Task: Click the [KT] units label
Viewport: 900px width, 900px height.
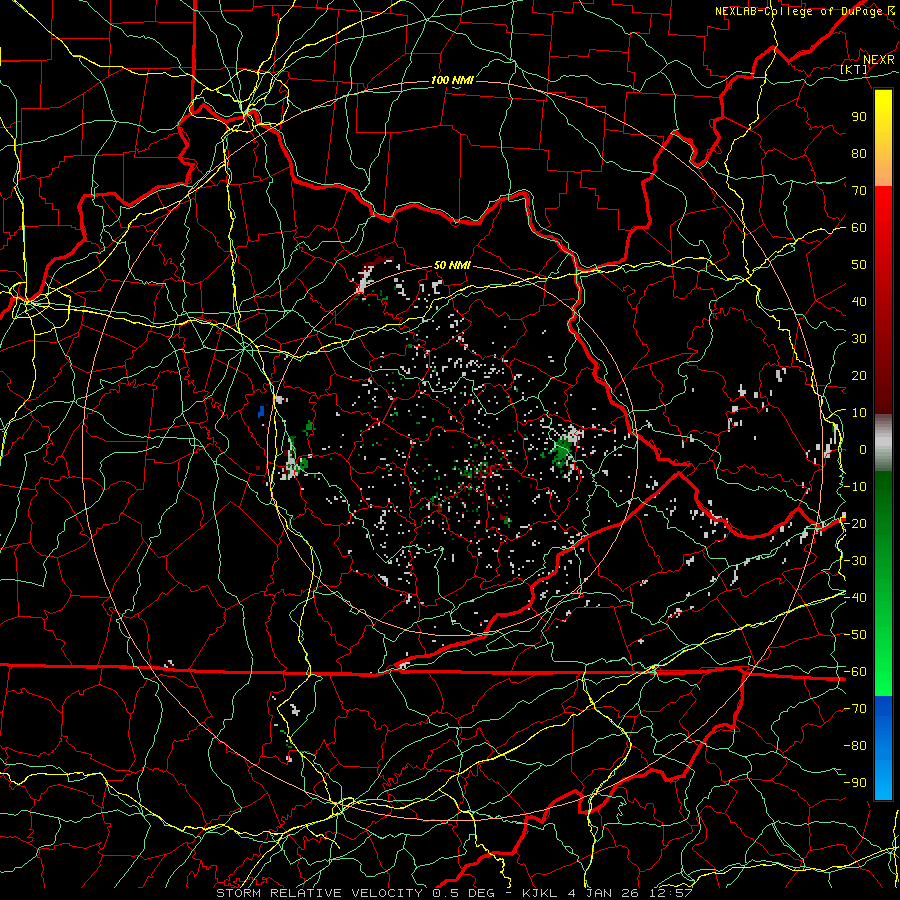Action: coord(854,69)
